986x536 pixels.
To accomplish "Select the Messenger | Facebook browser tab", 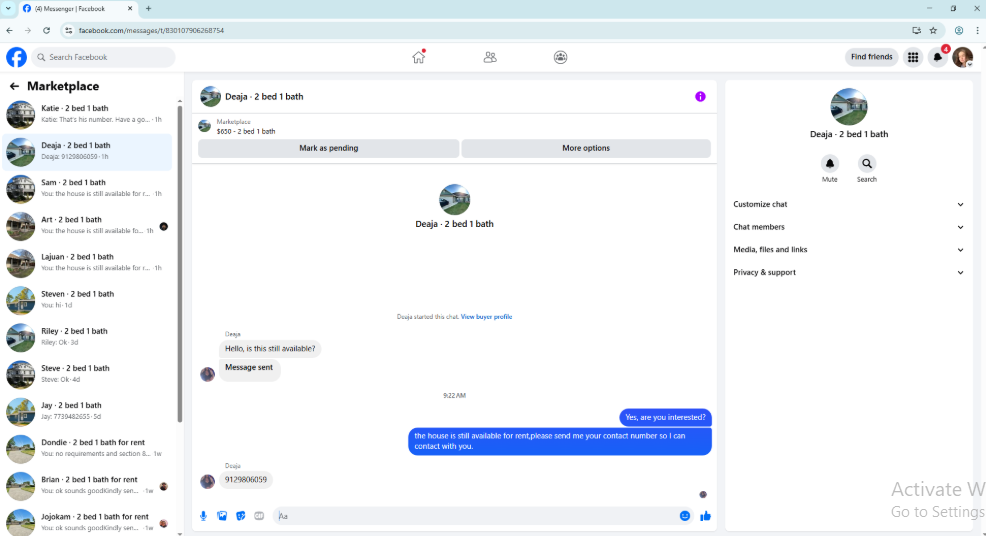I will point(77,9).
